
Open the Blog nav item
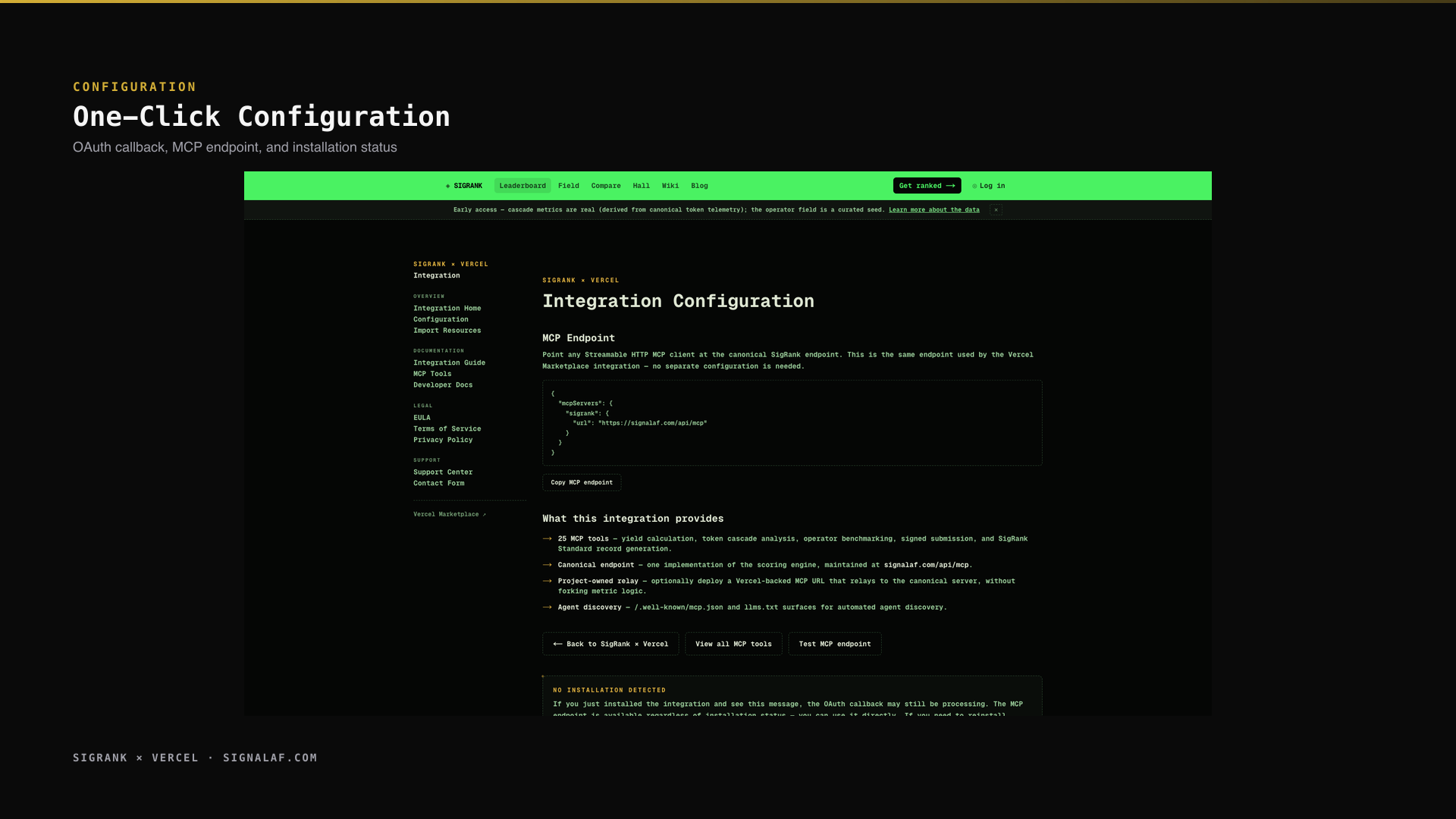point(699,186)
